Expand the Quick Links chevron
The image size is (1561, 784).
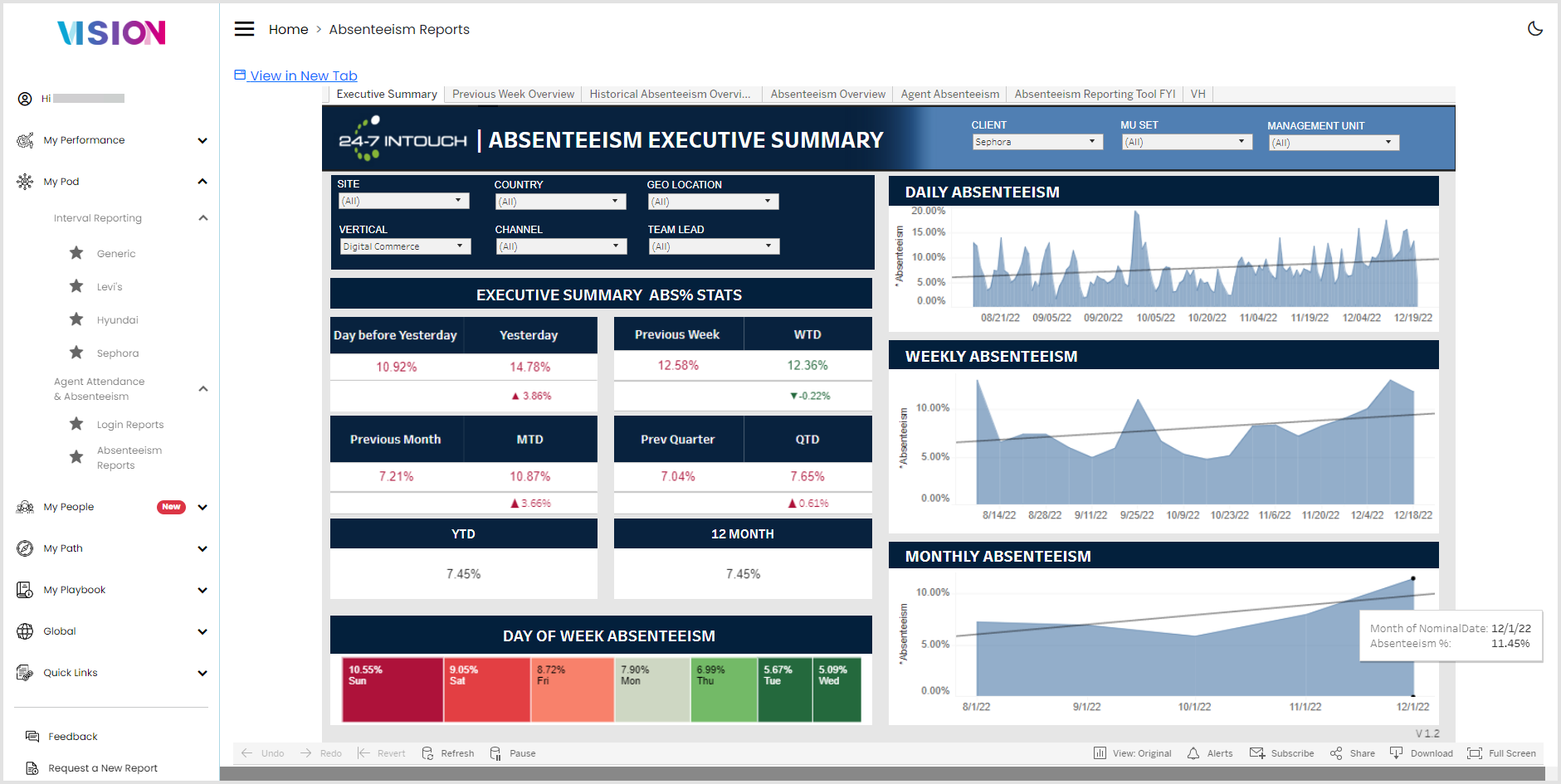click(x=202, y=674)
